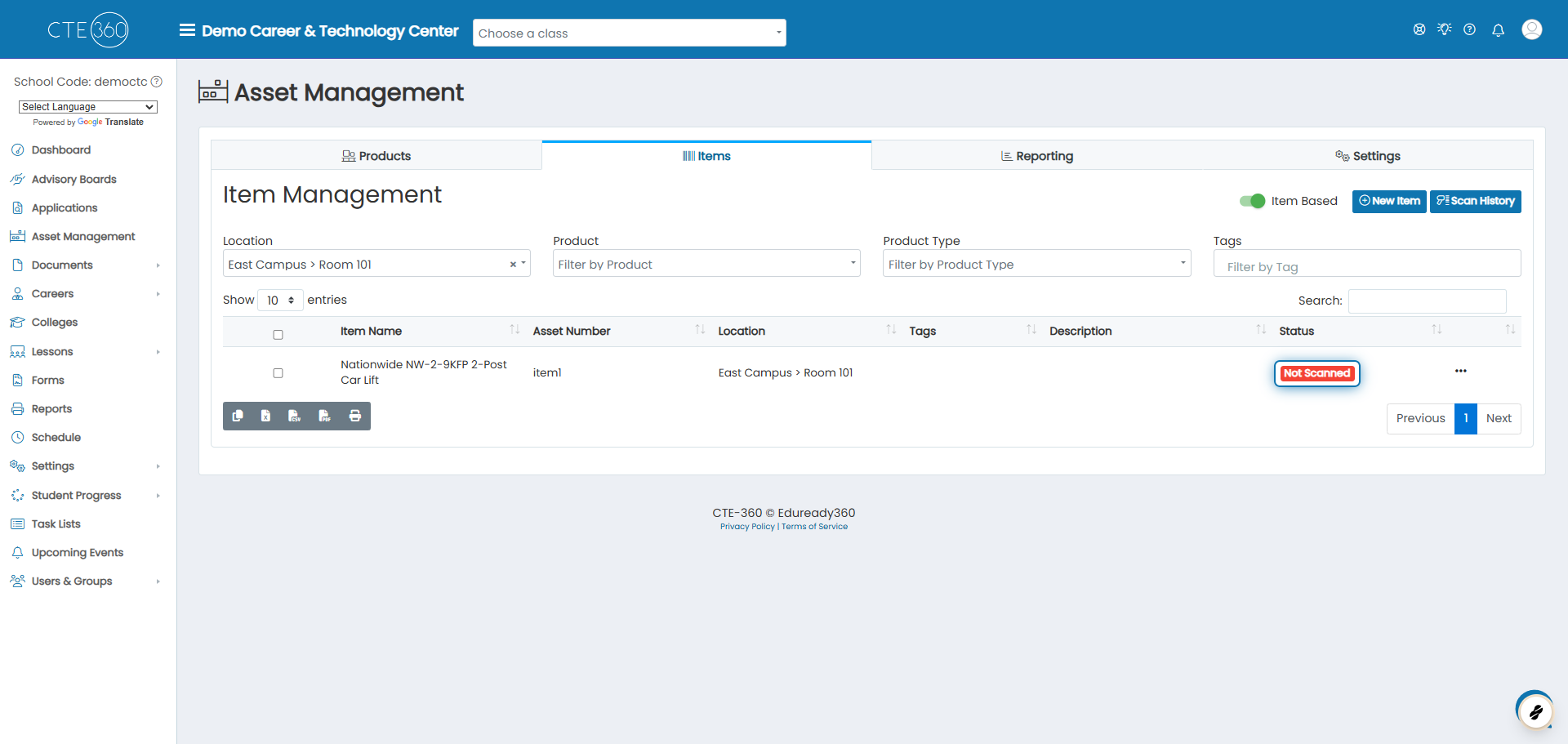Open Schedule in sidebar
The width and height of the screenshot is (1568, 744).
click(56, 438)
